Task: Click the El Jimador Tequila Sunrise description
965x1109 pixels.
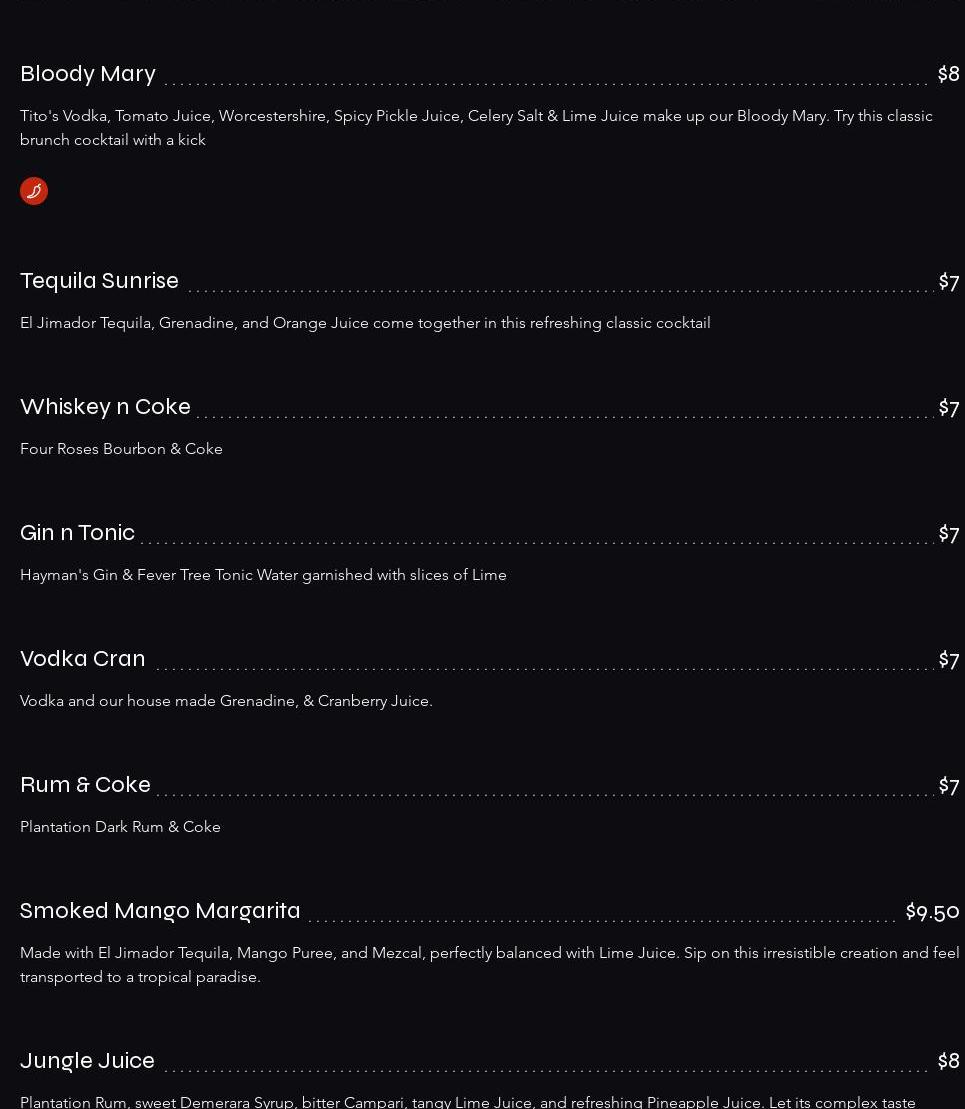Action: (365, 323)
